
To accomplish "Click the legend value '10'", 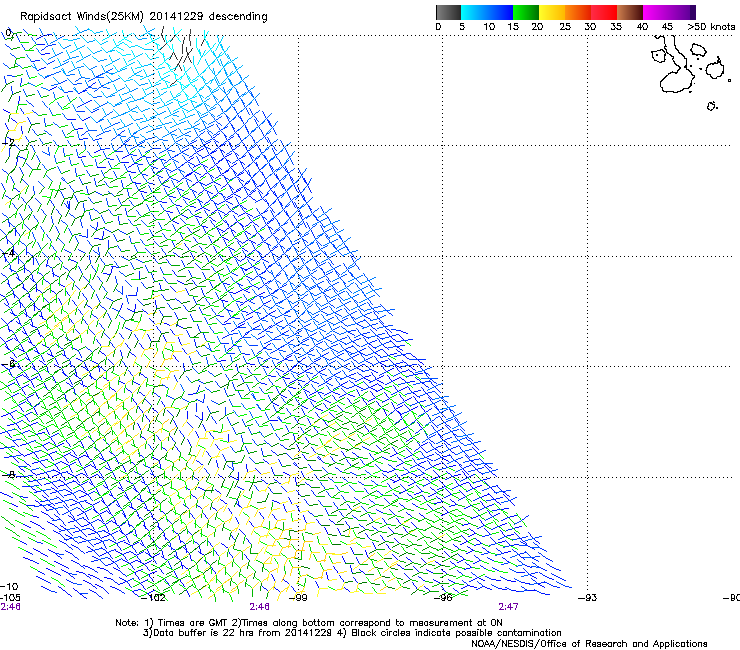I will (489, 27).
